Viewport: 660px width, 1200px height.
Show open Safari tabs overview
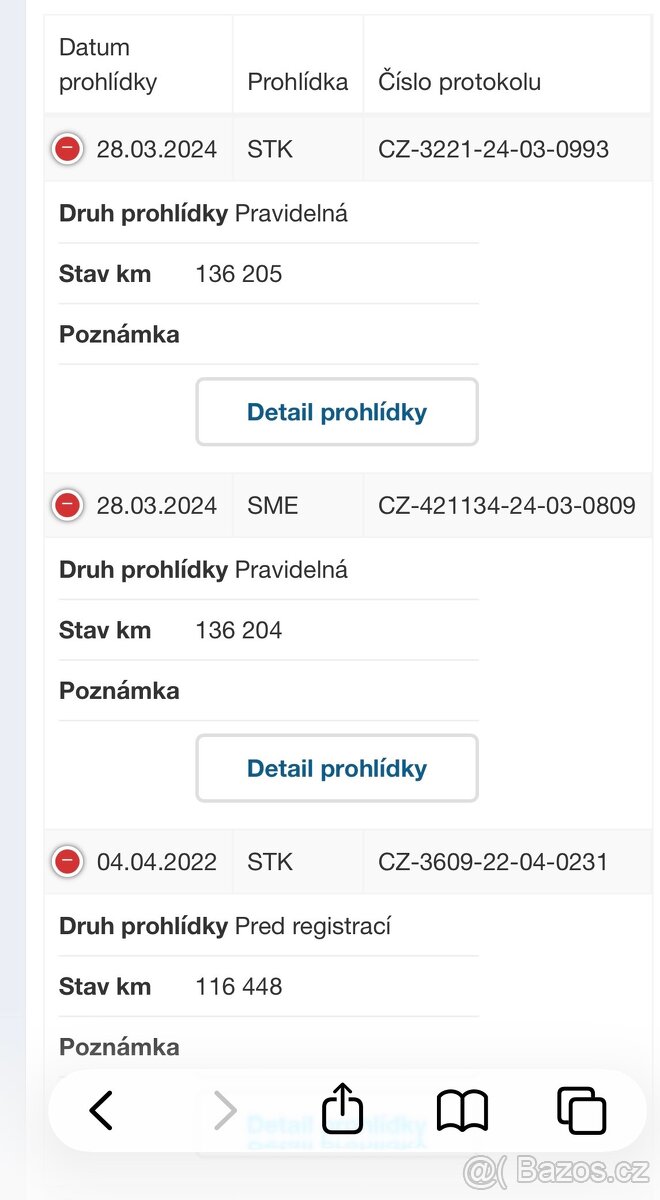[x=581, y=1110]
